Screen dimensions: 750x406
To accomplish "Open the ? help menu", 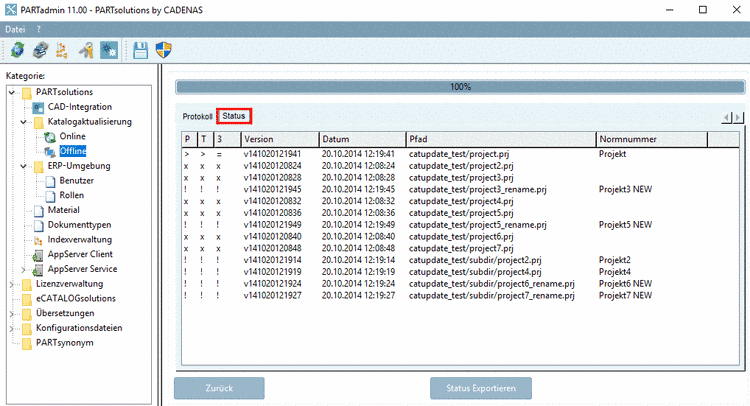I will coord(39,30).
